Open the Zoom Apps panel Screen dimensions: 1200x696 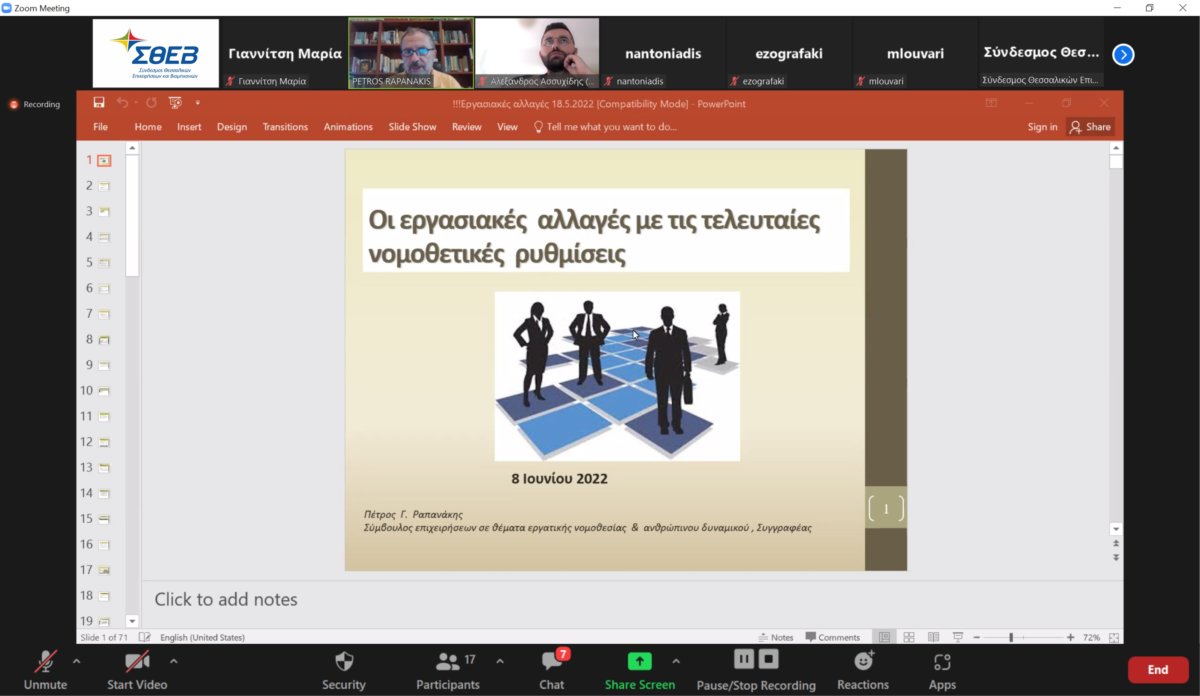tap(941, 662)
